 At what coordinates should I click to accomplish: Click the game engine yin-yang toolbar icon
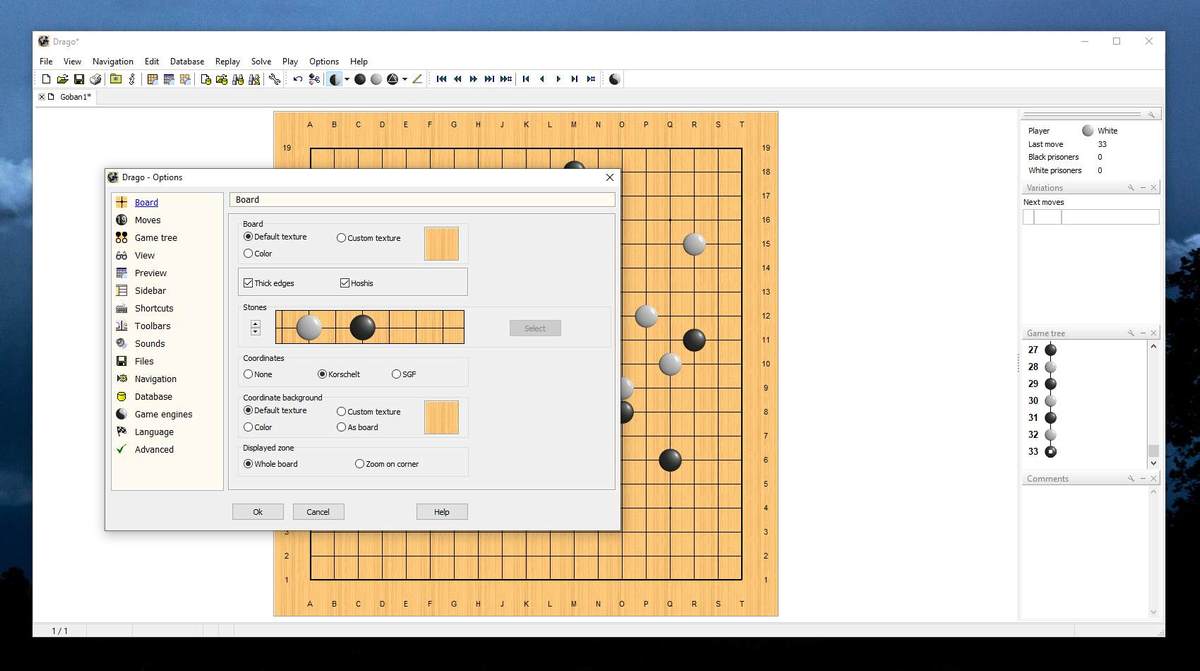point(614,79)
